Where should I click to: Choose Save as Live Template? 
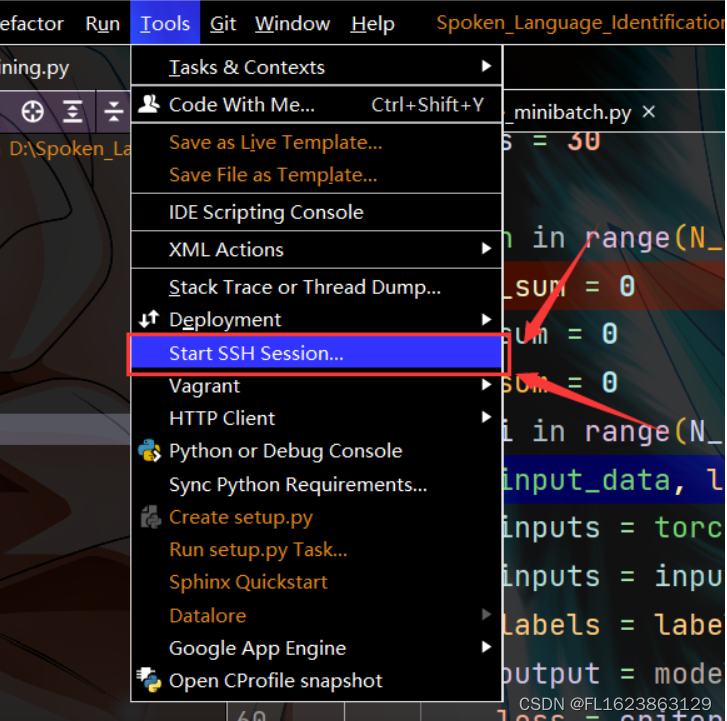tap(317, 142)
